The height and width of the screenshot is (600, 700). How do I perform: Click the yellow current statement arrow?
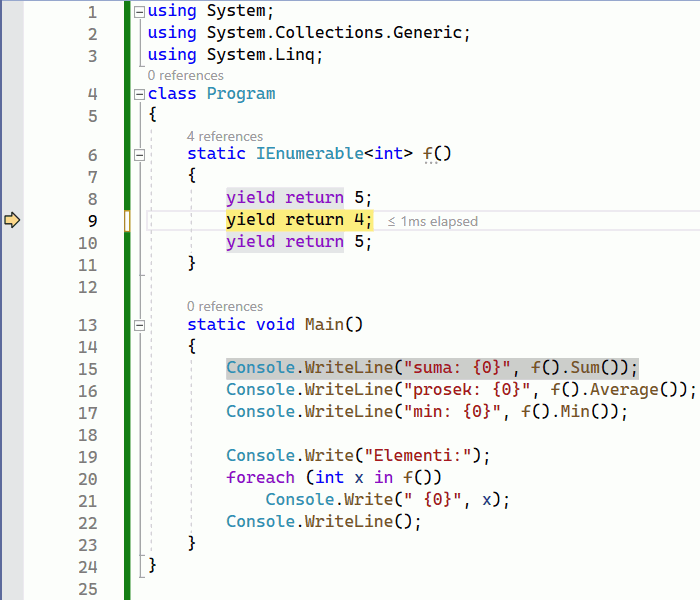tap(12, 220)
